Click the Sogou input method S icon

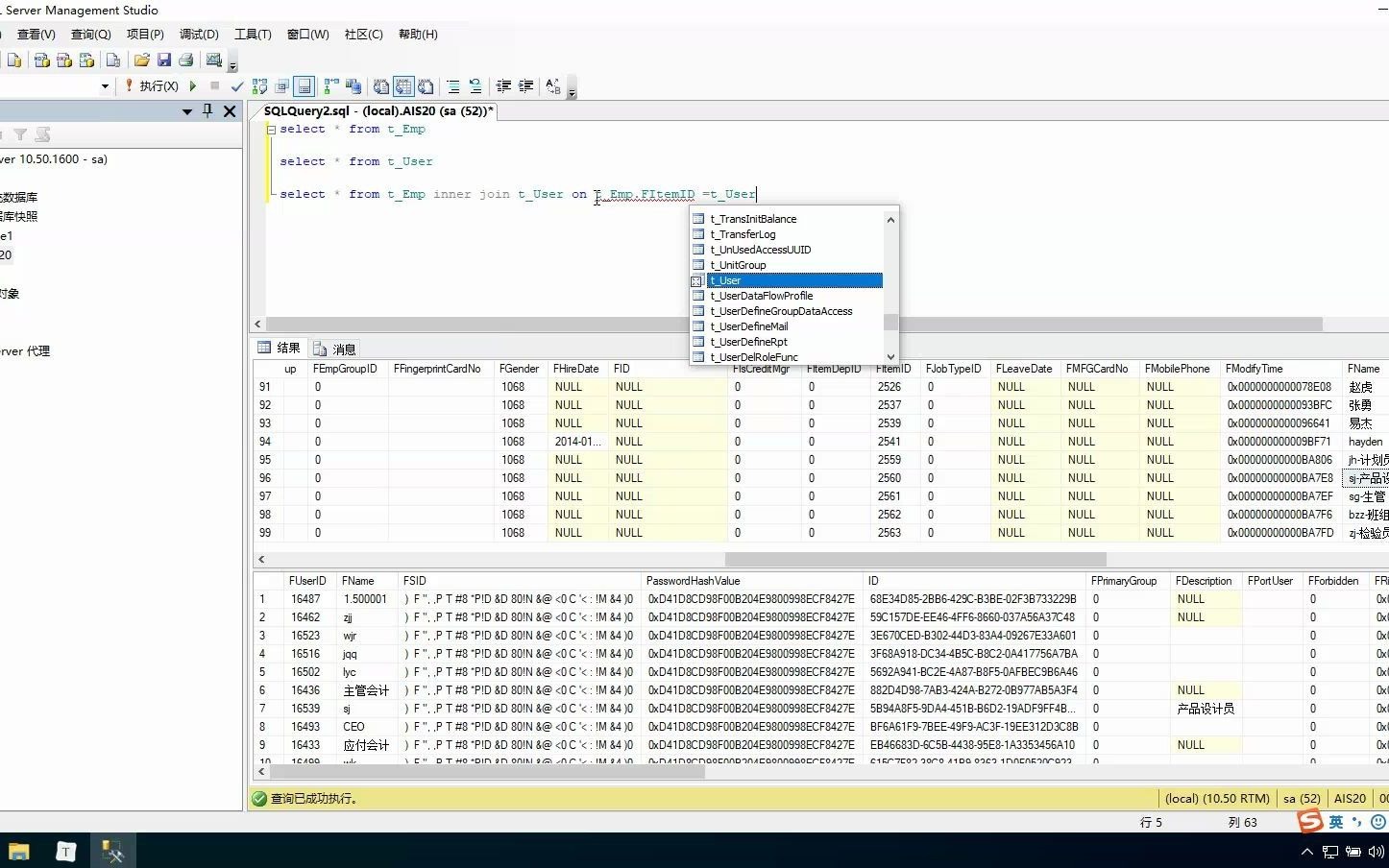click(x=1310, y=821)
